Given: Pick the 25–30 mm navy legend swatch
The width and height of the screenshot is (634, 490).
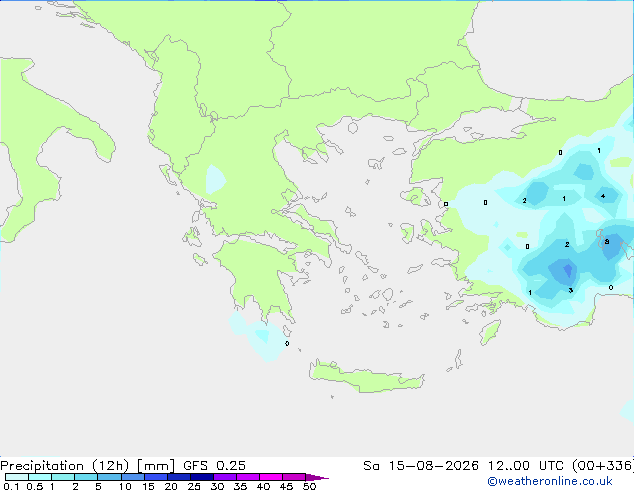Looking at the screenshot, I should coord(202,477).
